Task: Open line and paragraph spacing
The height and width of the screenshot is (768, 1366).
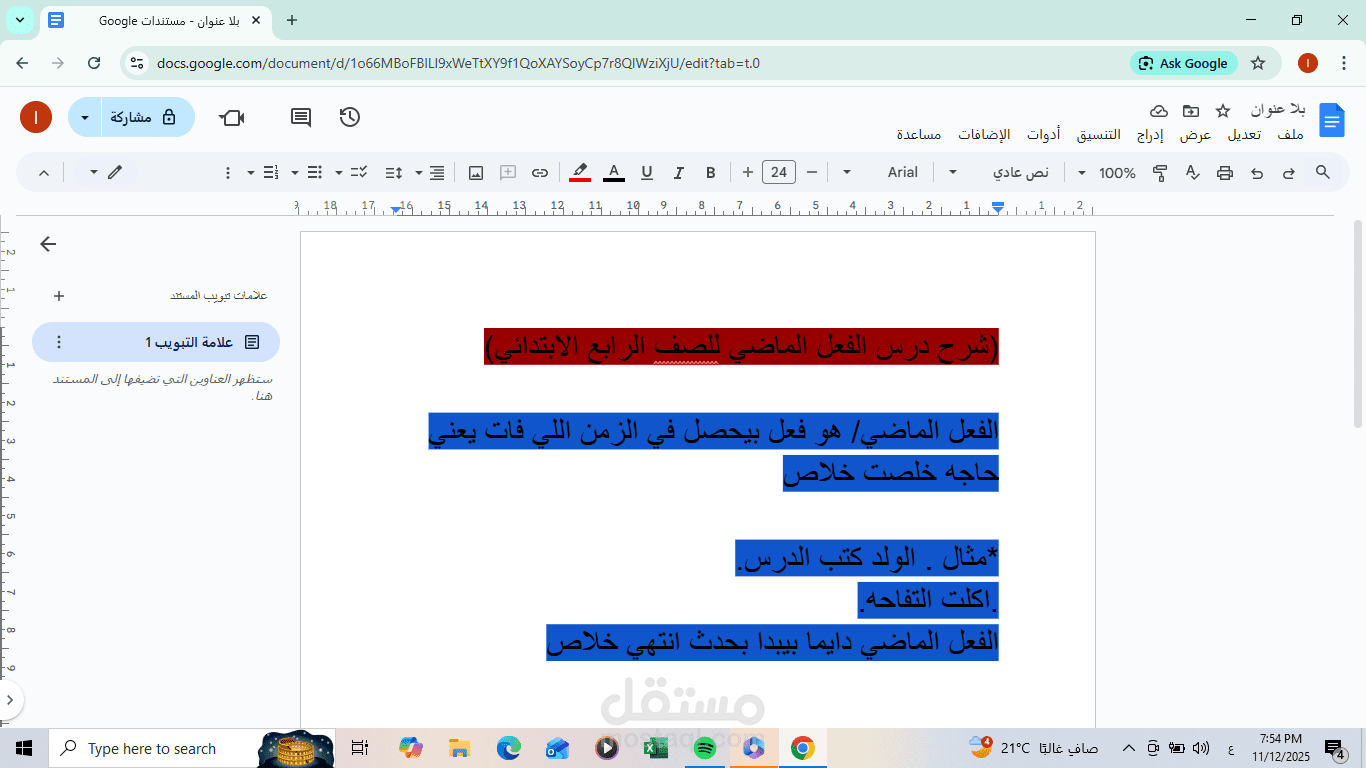Action: click(393, 173)
